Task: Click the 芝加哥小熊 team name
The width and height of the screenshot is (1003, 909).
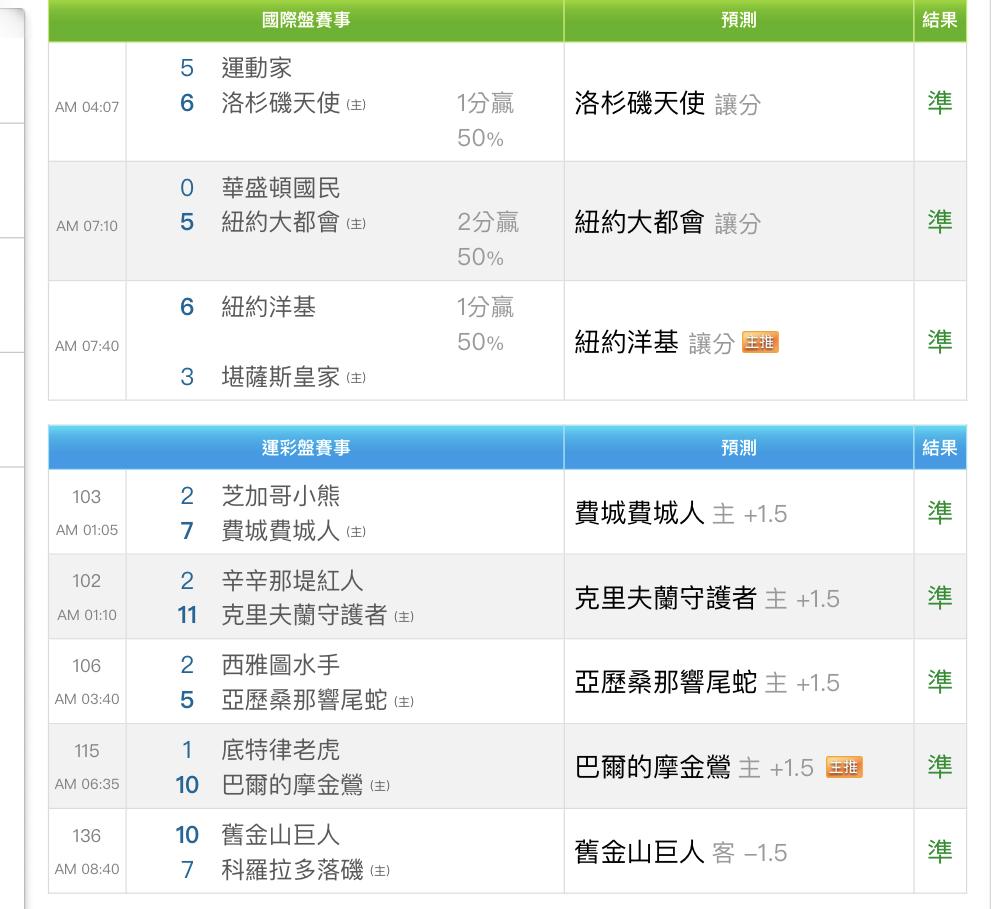Action: point(281,496)
